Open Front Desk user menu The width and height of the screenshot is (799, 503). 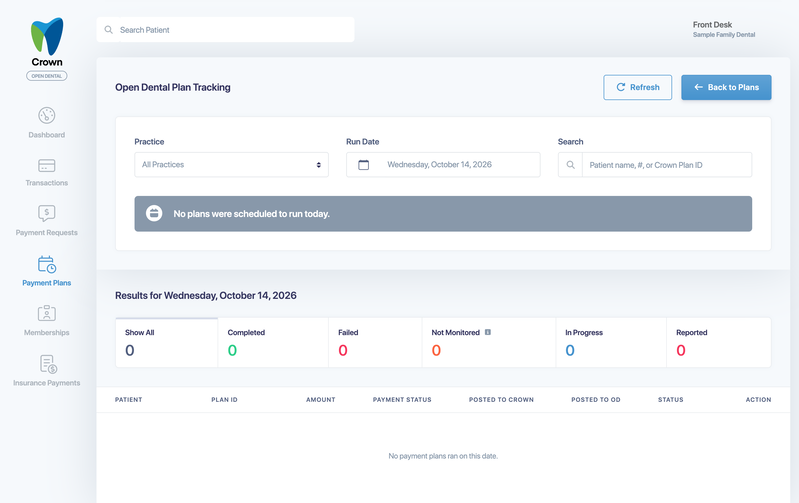pyautogui.click(x=724, y=29)
